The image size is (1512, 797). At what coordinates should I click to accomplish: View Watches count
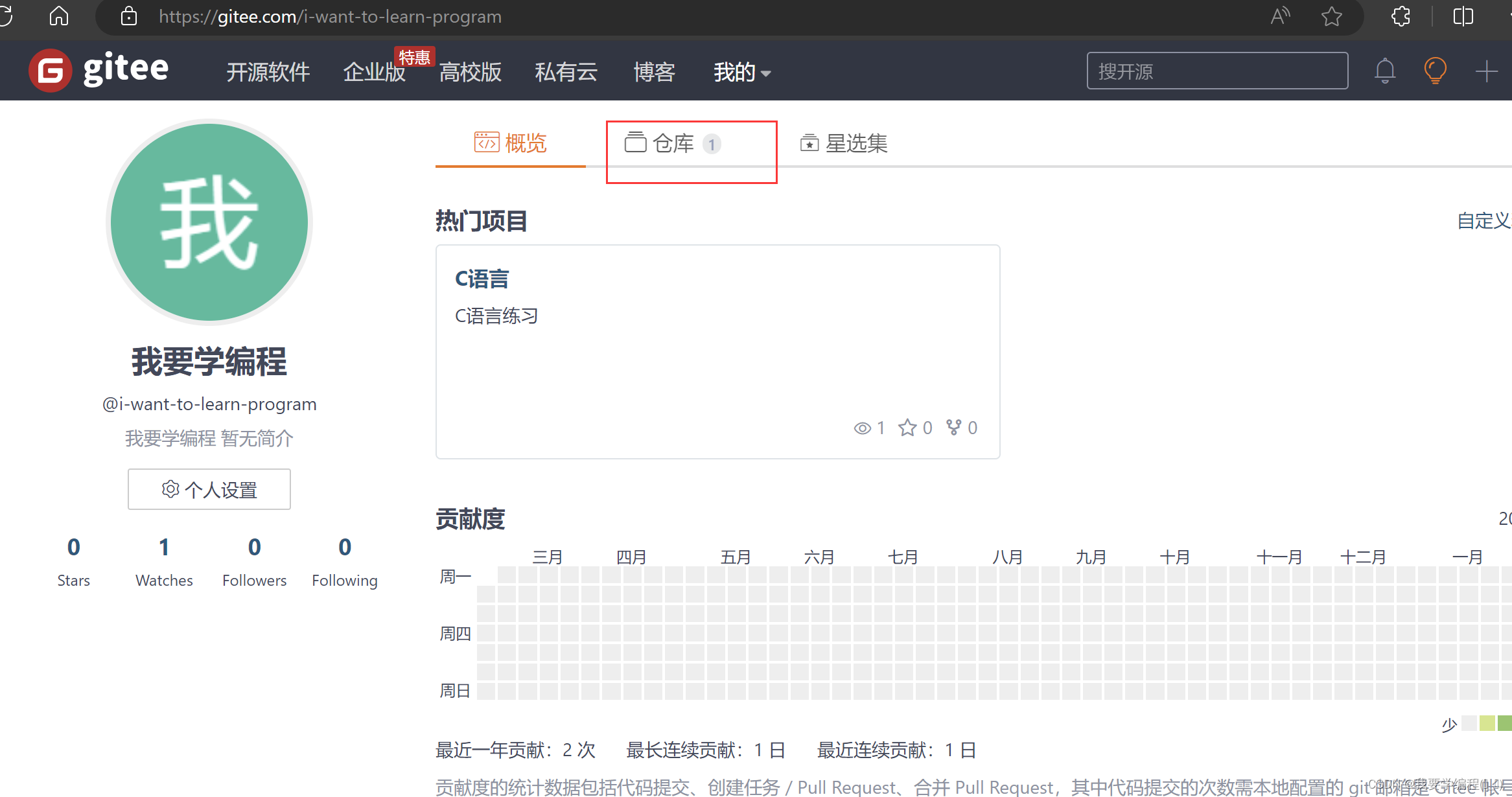click(x=164, y=562)
